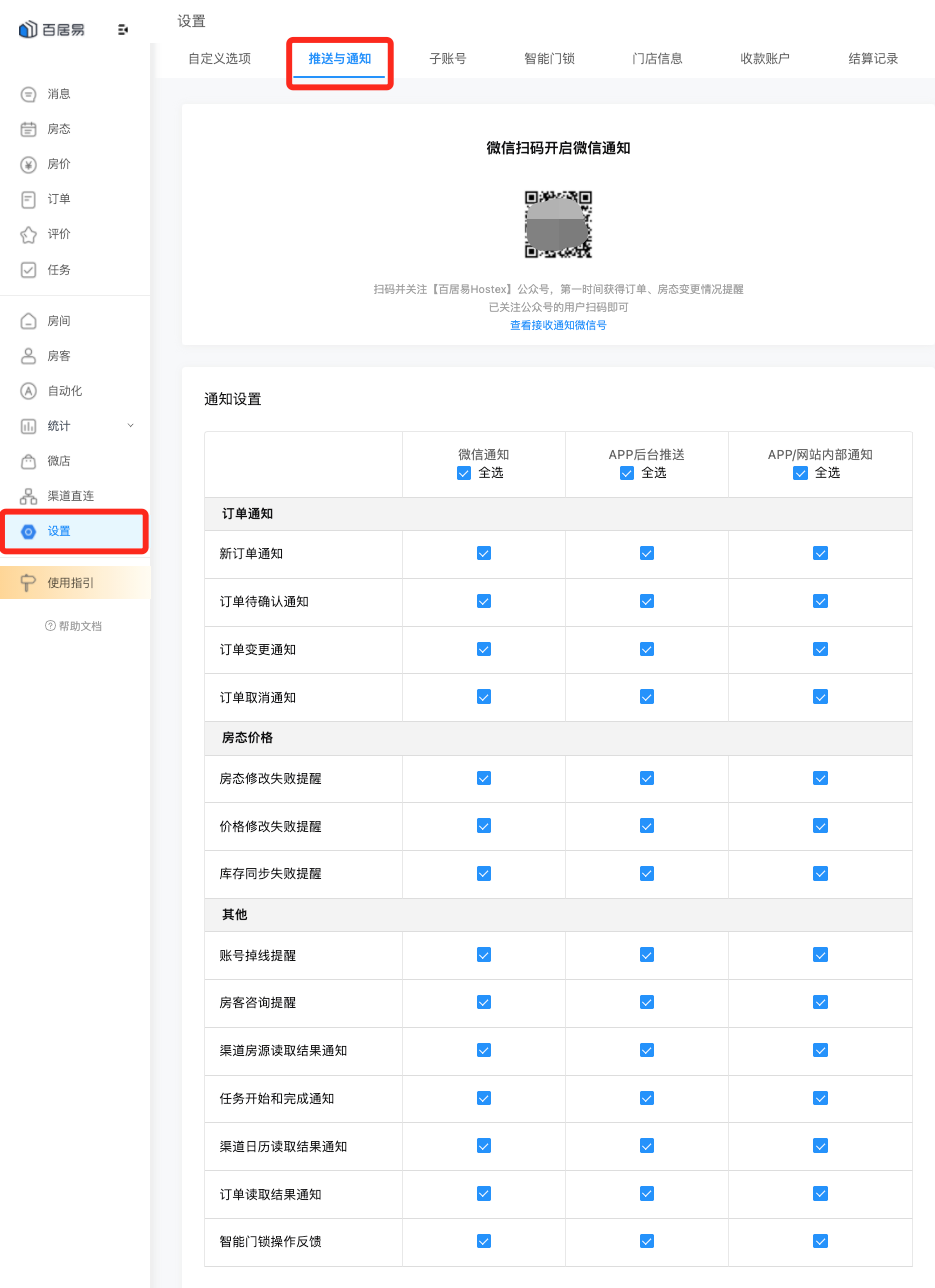
Task: Click the 评价 star icon
Action: [29, 234]
